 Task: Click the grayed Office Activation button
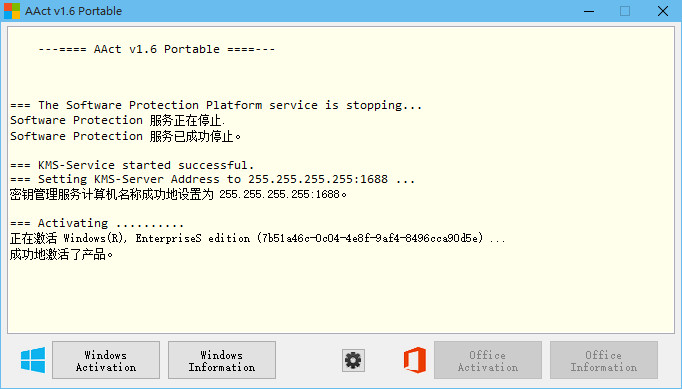pos(488,360)
